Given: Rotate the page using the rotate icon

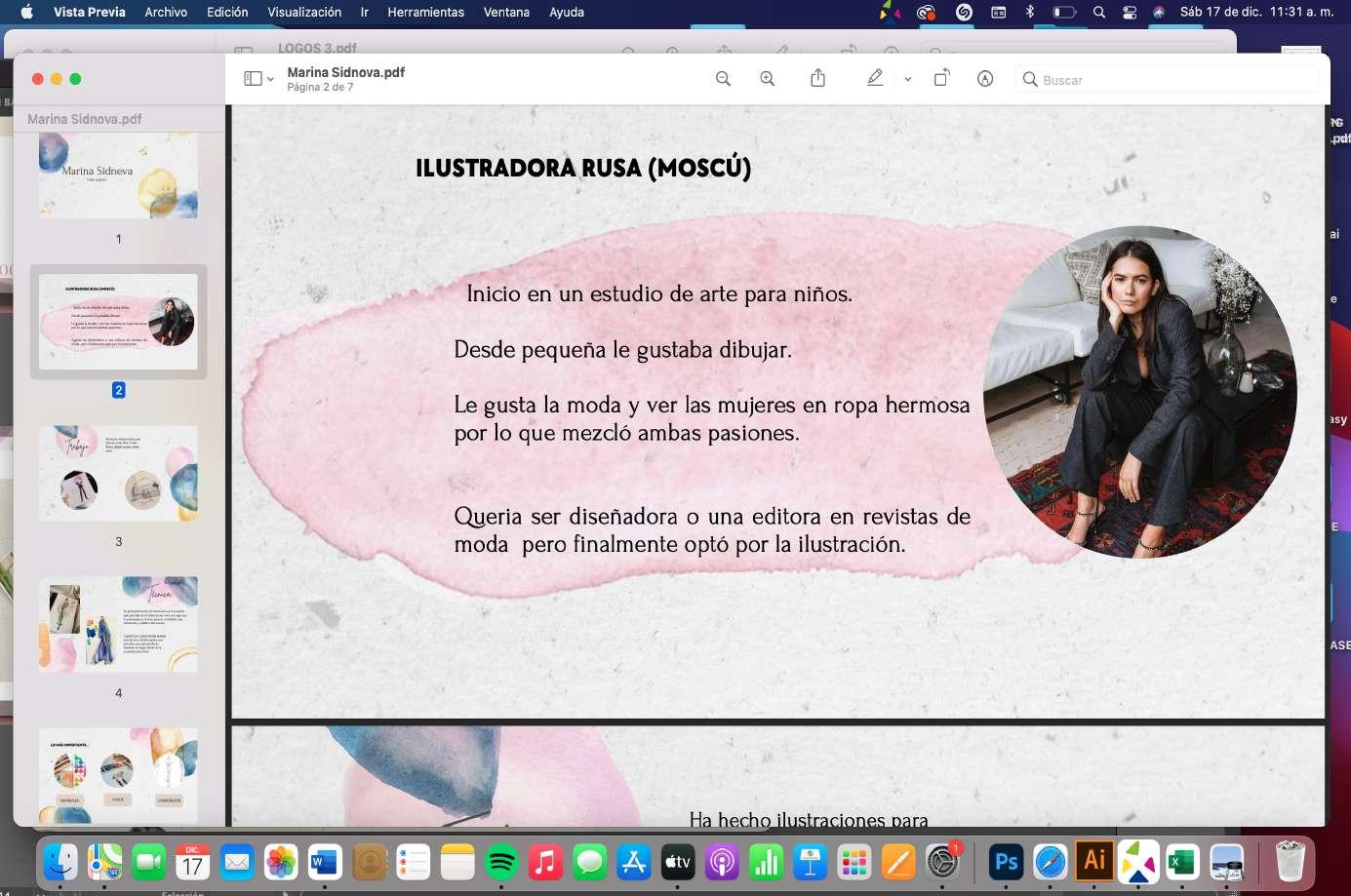Looking at the screenshot, I should (x=941, y=79).
